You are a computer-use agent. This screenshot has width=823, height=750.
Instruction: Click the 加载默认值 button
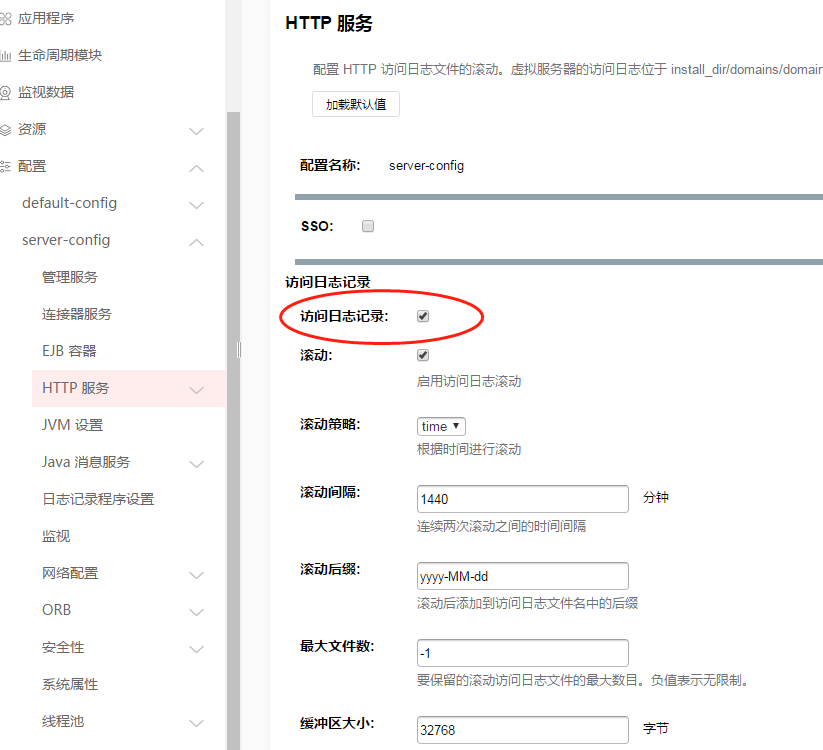[356, 104]
